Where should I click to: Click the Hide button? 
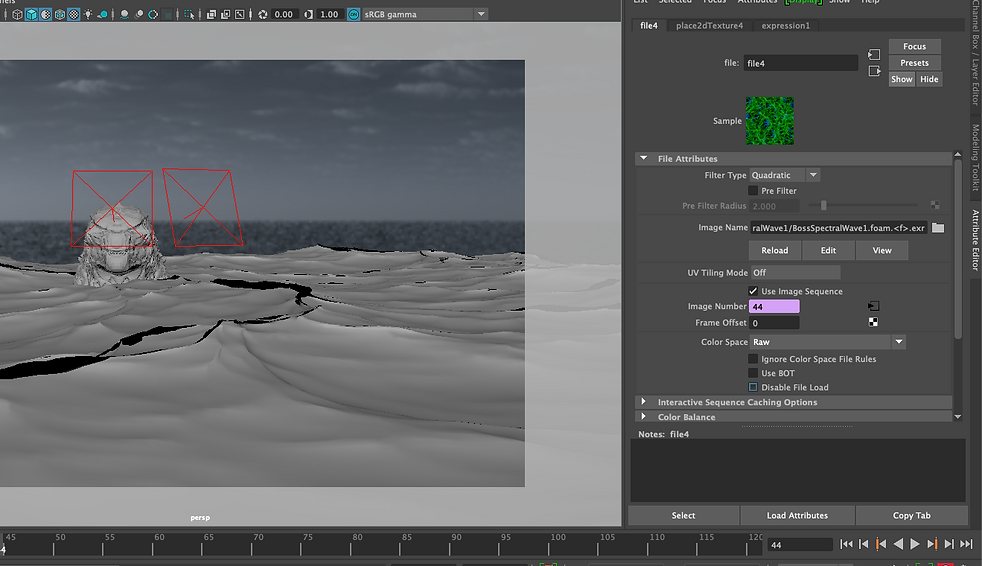pos(929,79)
